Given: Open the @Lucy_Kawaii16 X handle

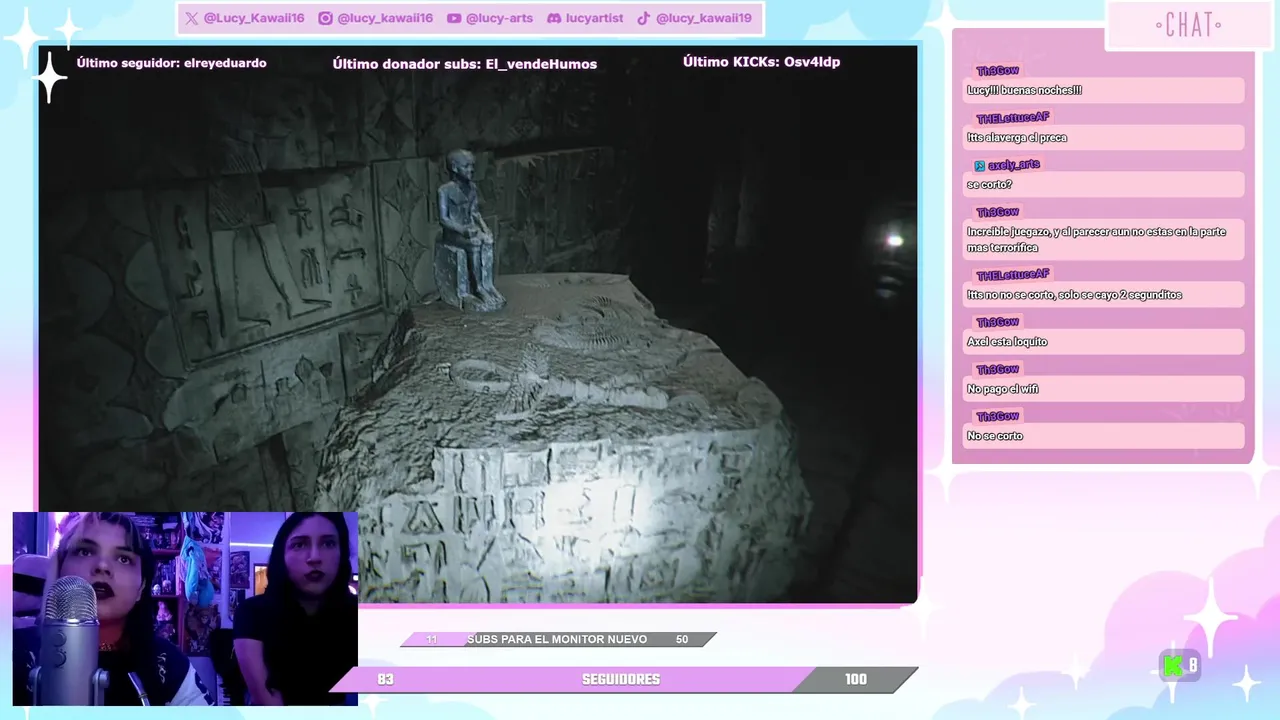Looking at the screenshot, I should (254, 18).
